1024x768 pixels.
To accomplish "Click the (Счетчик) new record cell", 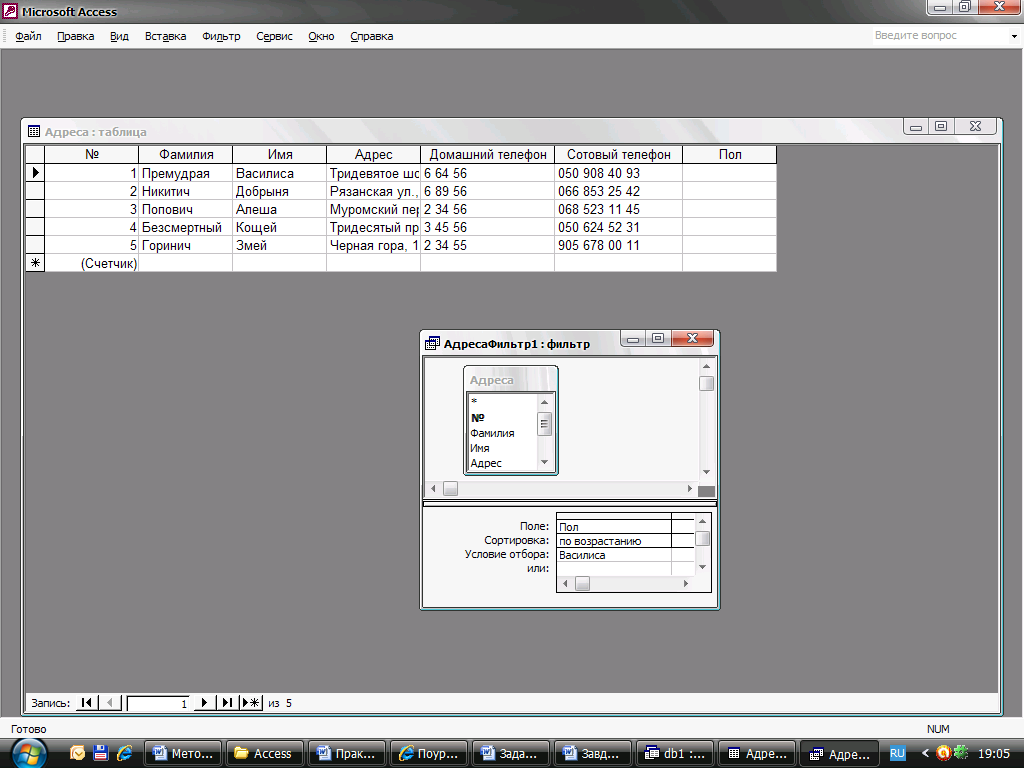I will click(x=91, y=263).
